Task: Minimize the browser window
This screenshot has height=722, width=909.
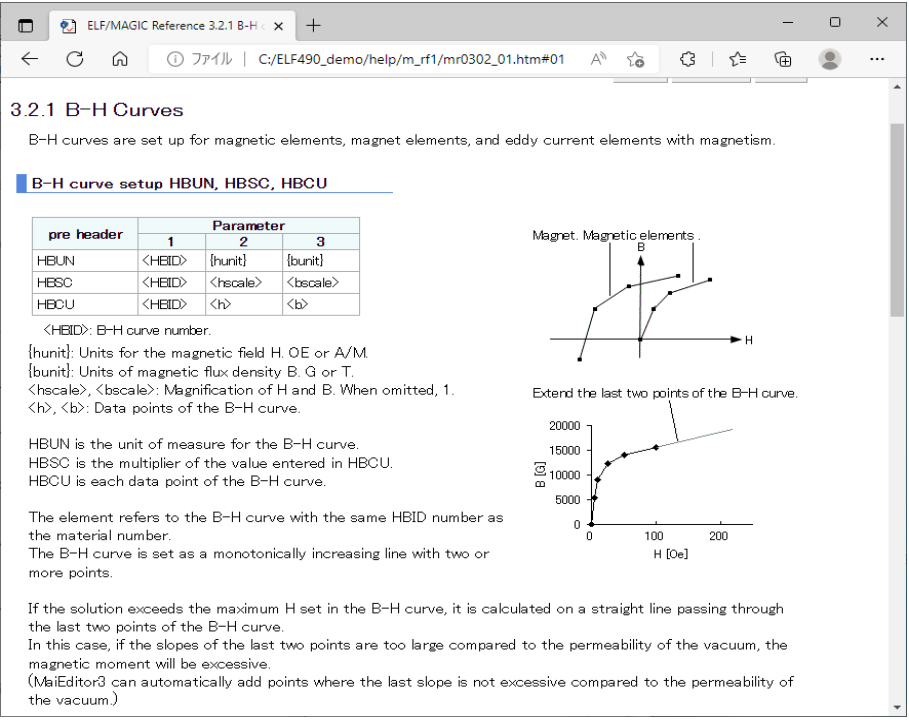Action: tap(788, 23)
